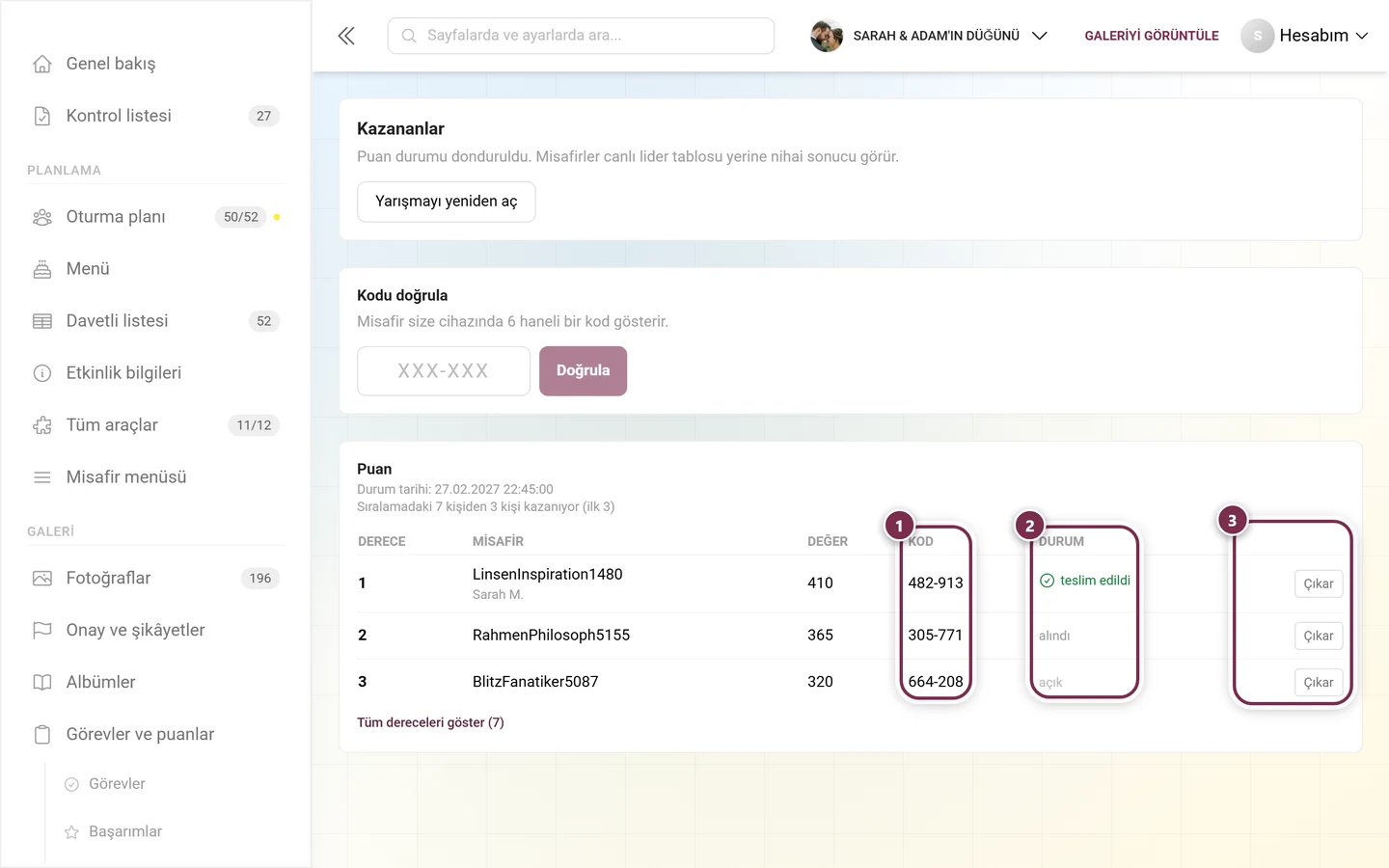The image size is (1389, 868).
Task: Click the search magnifier icon
Action: click(409, 36)
